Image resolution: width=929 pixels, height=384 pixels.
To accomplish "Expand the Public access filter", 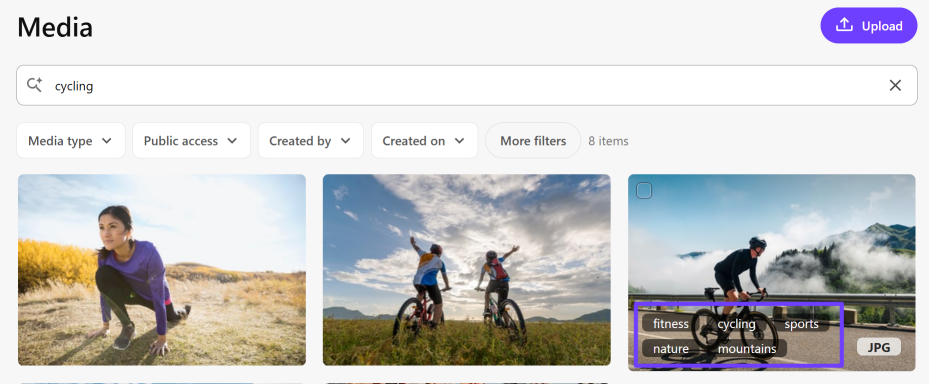I will (191, 140).
